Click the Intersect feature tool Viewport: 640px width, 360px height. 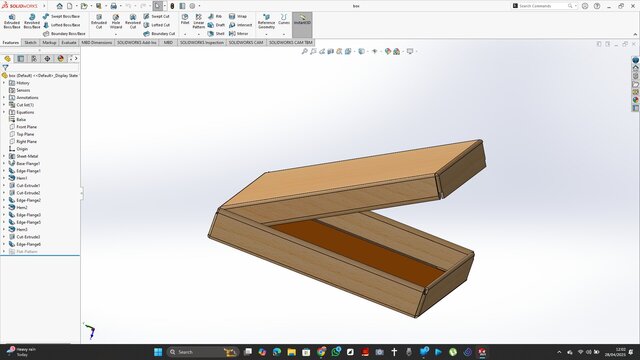pyautogui.click(x=240, y=25)
